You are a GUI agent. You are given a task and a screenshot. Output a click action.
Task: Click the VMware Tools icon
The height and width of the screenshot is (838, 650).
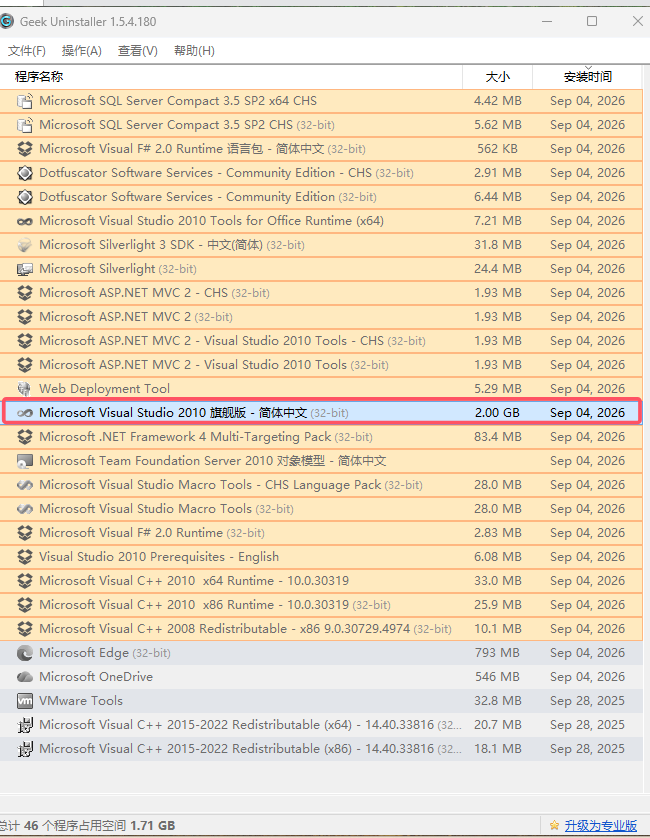tap(25, 701)
